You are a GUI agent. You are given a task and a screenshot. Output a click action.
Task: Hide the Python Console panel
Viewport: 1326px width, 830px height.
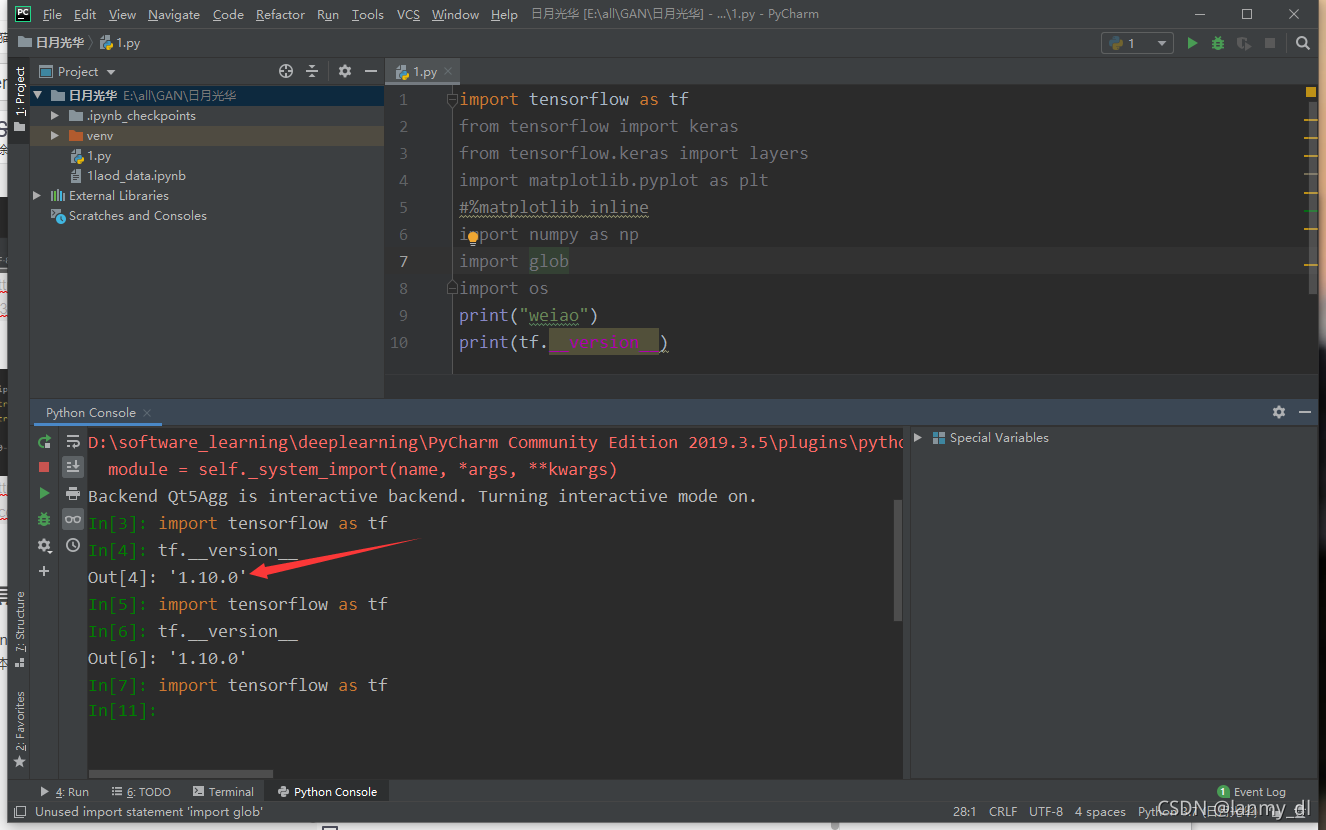(1304, 412)
